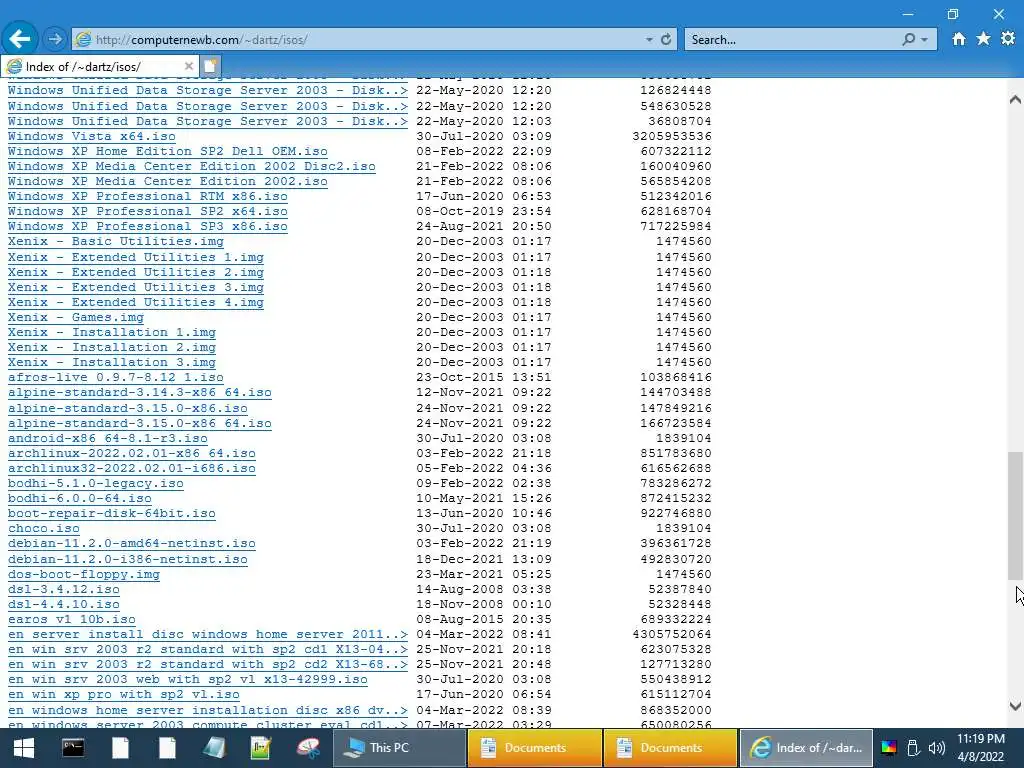1024x768 pixels.
Task: Click the browser Back arrow button
Action: pos(20,39)
